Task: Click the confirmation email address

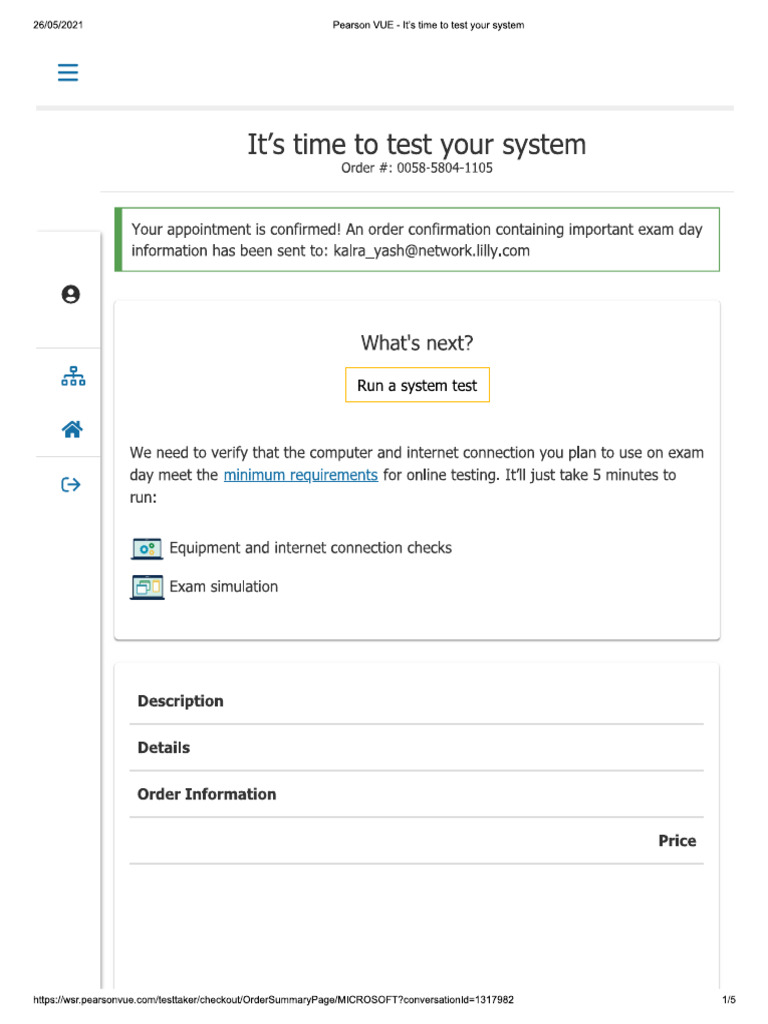Action: (431, 251)
